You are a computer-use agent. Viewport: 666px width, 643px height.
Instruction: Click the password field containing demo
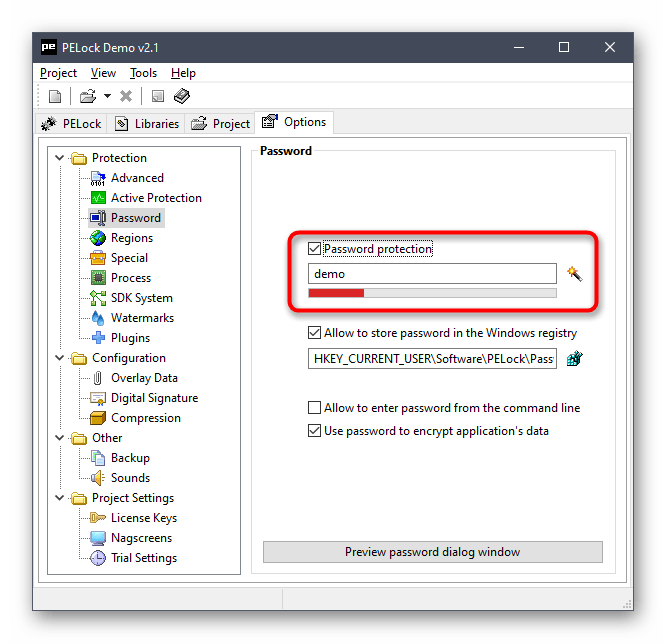[x=432, y=274]
